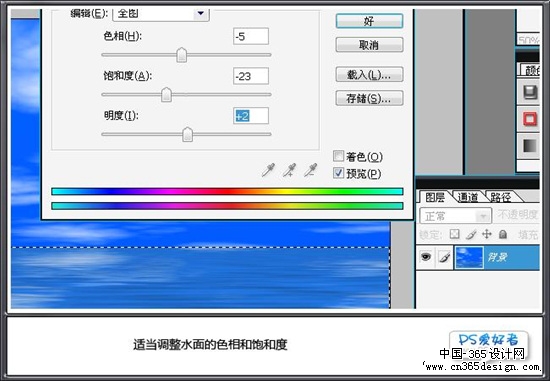This screenshot has width=550, height=381.
Task: Click the 好 (OK) button
Action: 369,21
